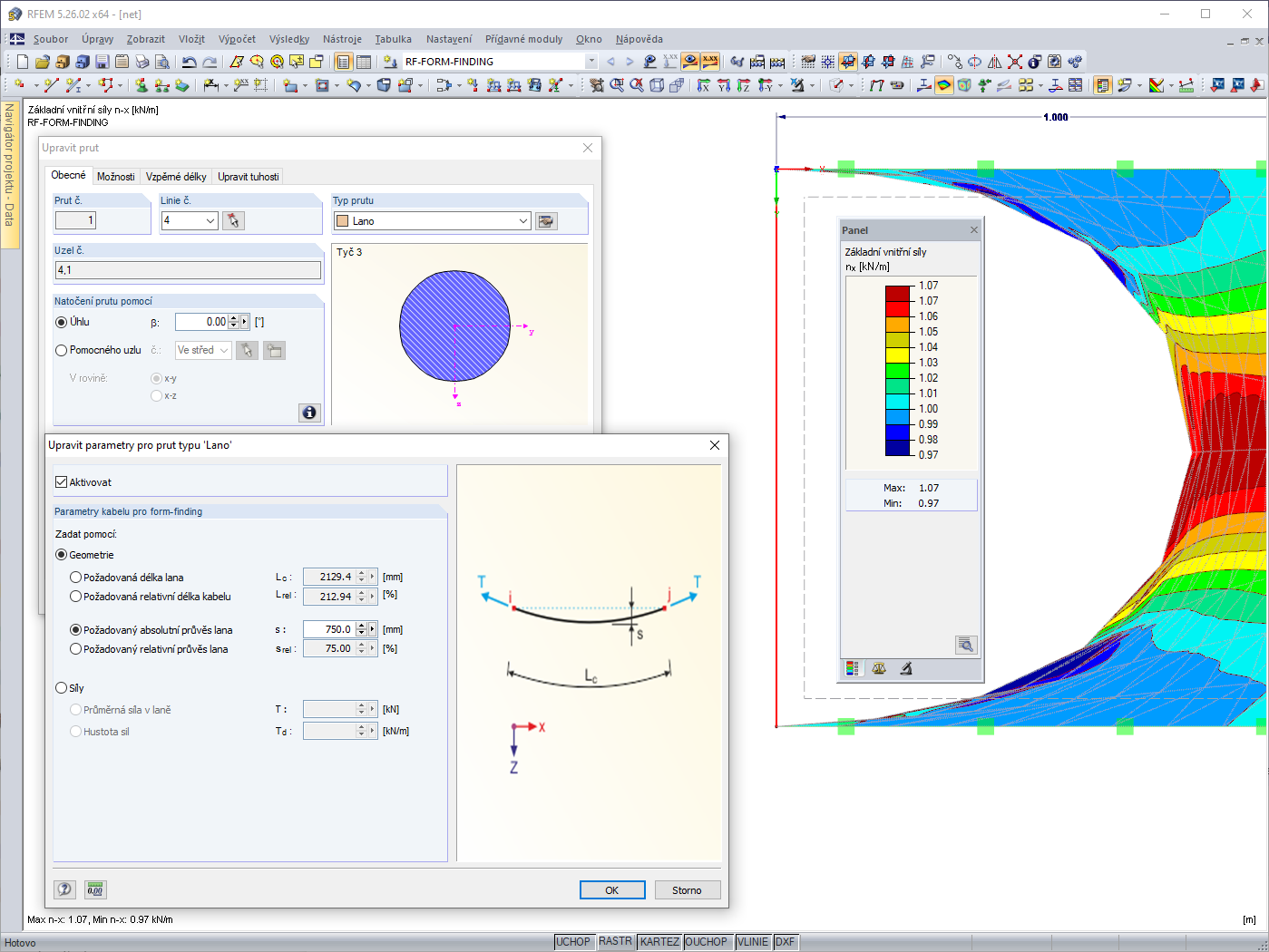Click the info button in Upravit prut dialog
This screenshot has height=952, width=1269.
coord(309,413)
